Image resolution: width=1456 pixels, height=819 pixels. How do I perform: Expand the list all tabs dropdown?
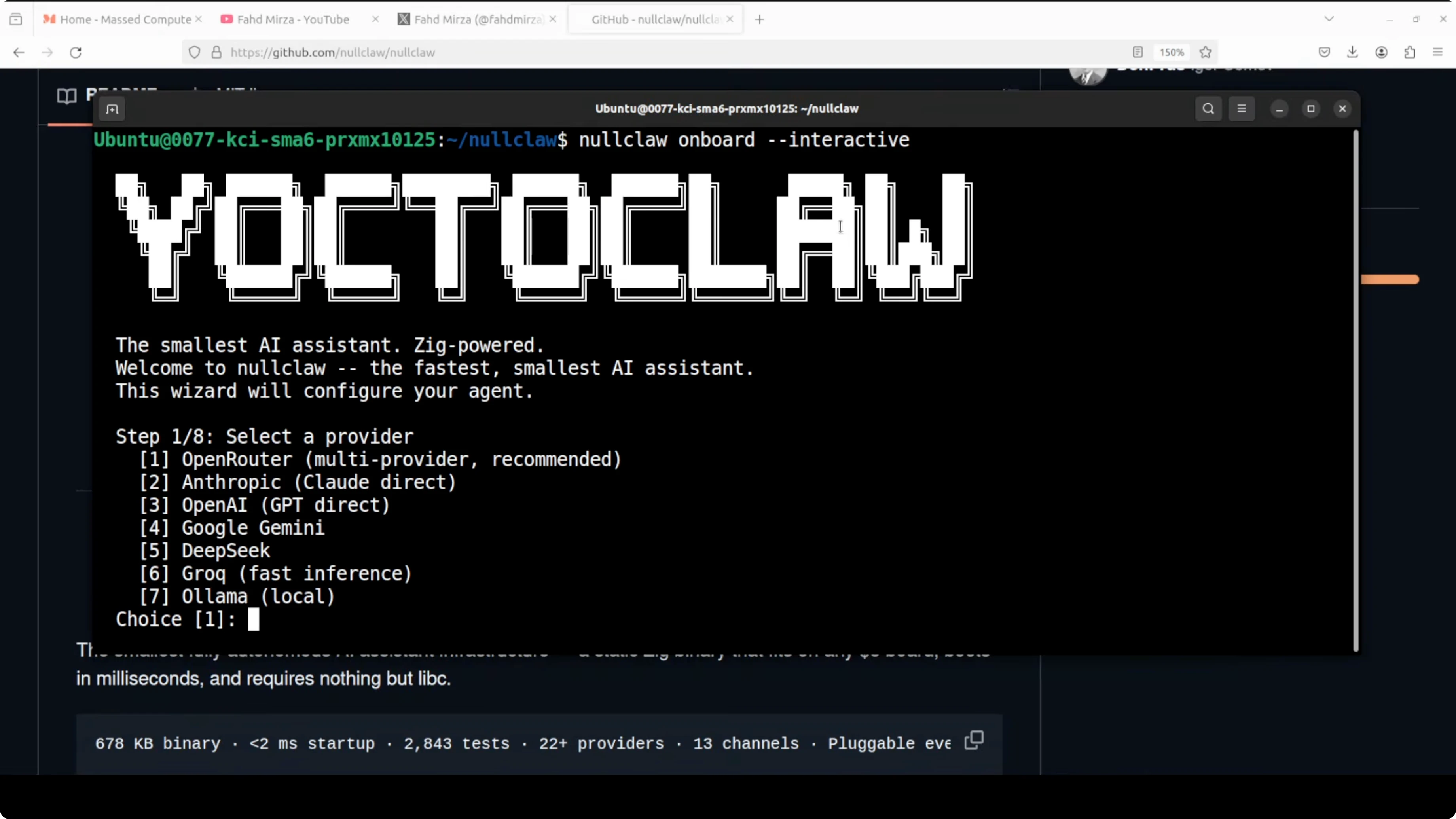point(1329,19)
